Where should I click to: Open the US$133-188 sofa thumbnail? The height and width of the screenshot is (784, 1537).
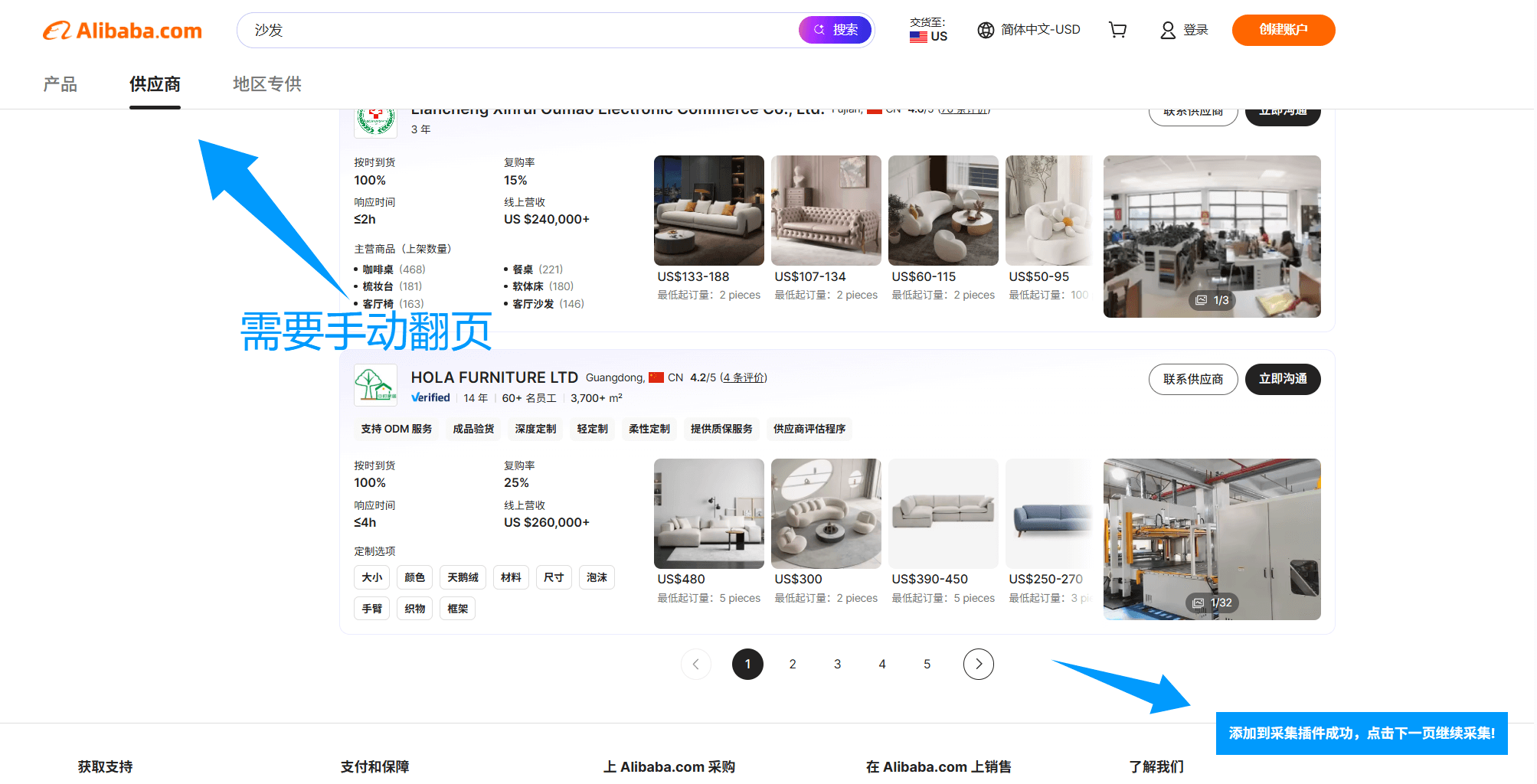coord(708,211)
